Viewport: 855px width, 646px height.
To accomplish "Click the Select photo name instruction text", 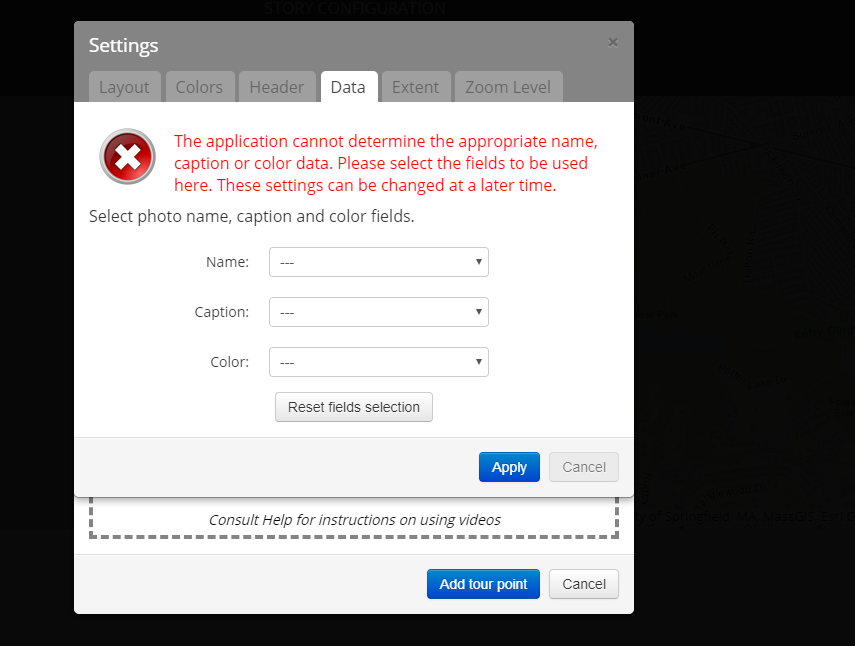I will click(251, 216).
